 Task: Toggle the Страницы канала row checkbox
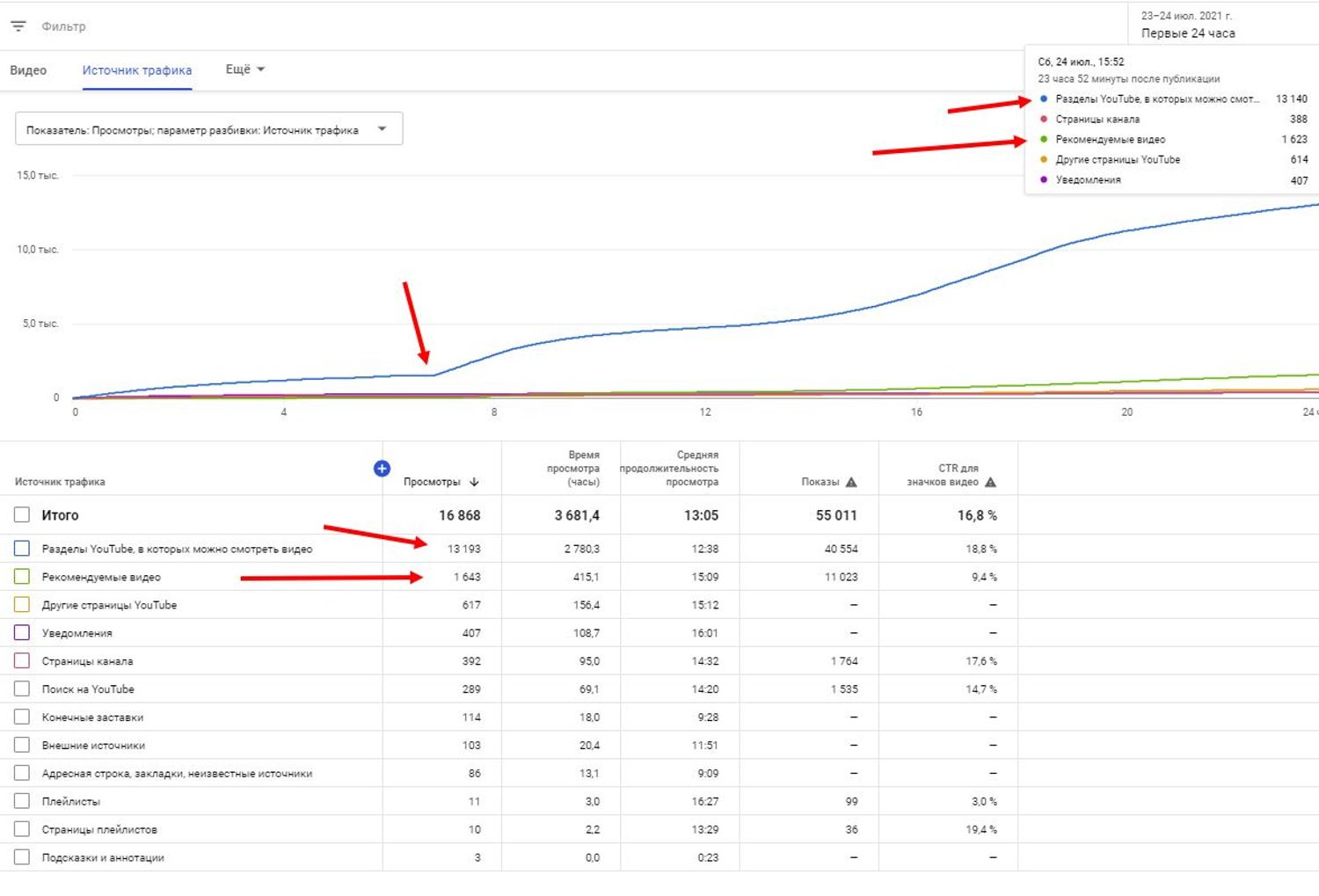point(22,661)
